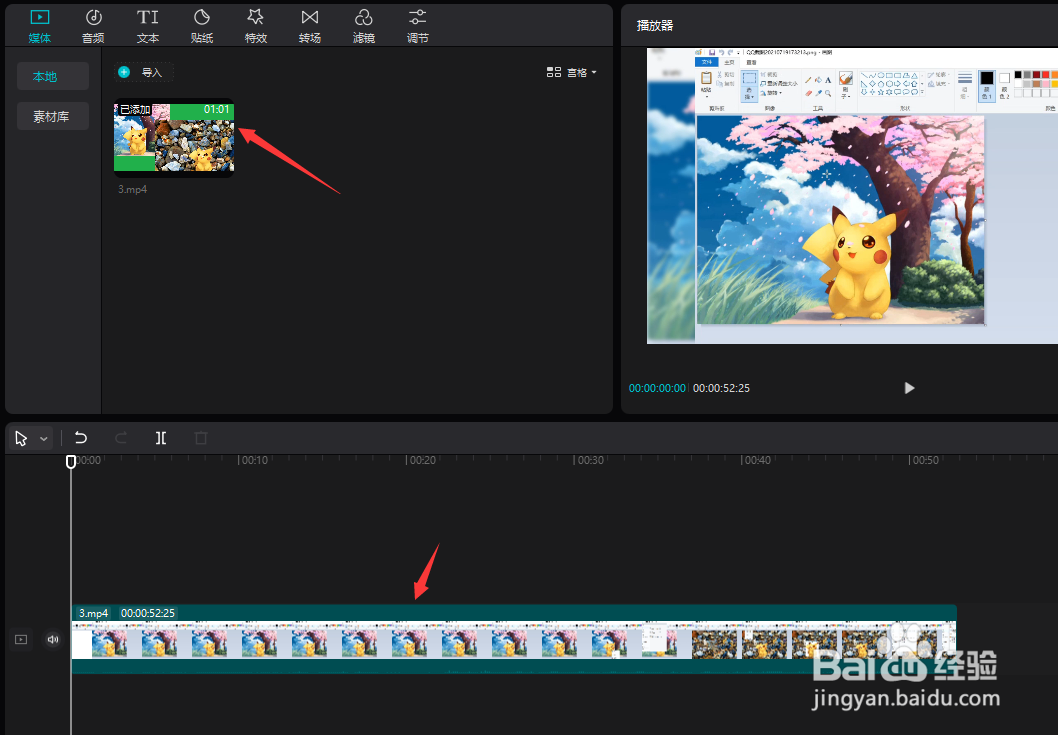Viewport: 1058px width, 735px height.
Task: Split the clip at playhead
Action: click(161, 438)
